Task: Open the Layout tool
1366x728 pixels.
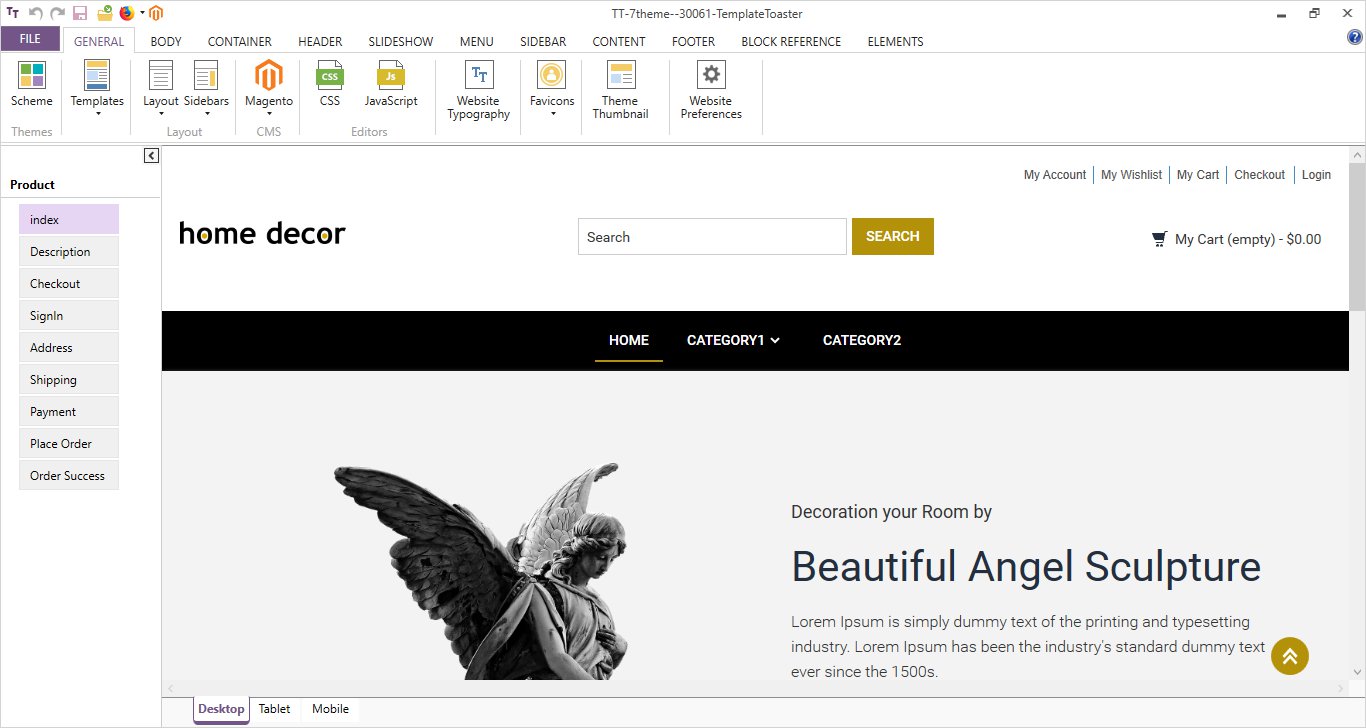Action: (160, 82)
